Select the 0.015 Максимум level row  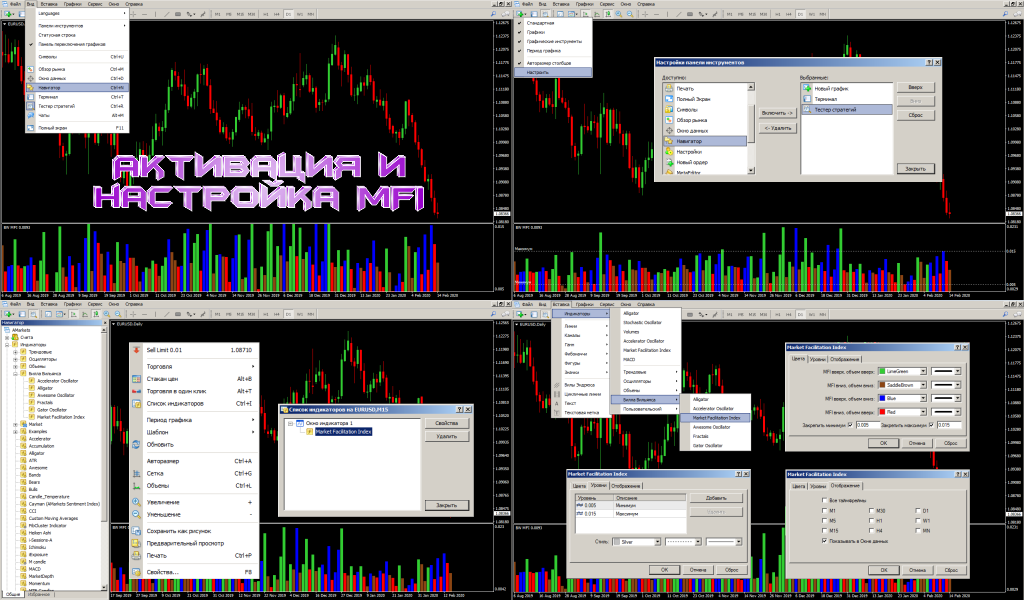[630, 514]
